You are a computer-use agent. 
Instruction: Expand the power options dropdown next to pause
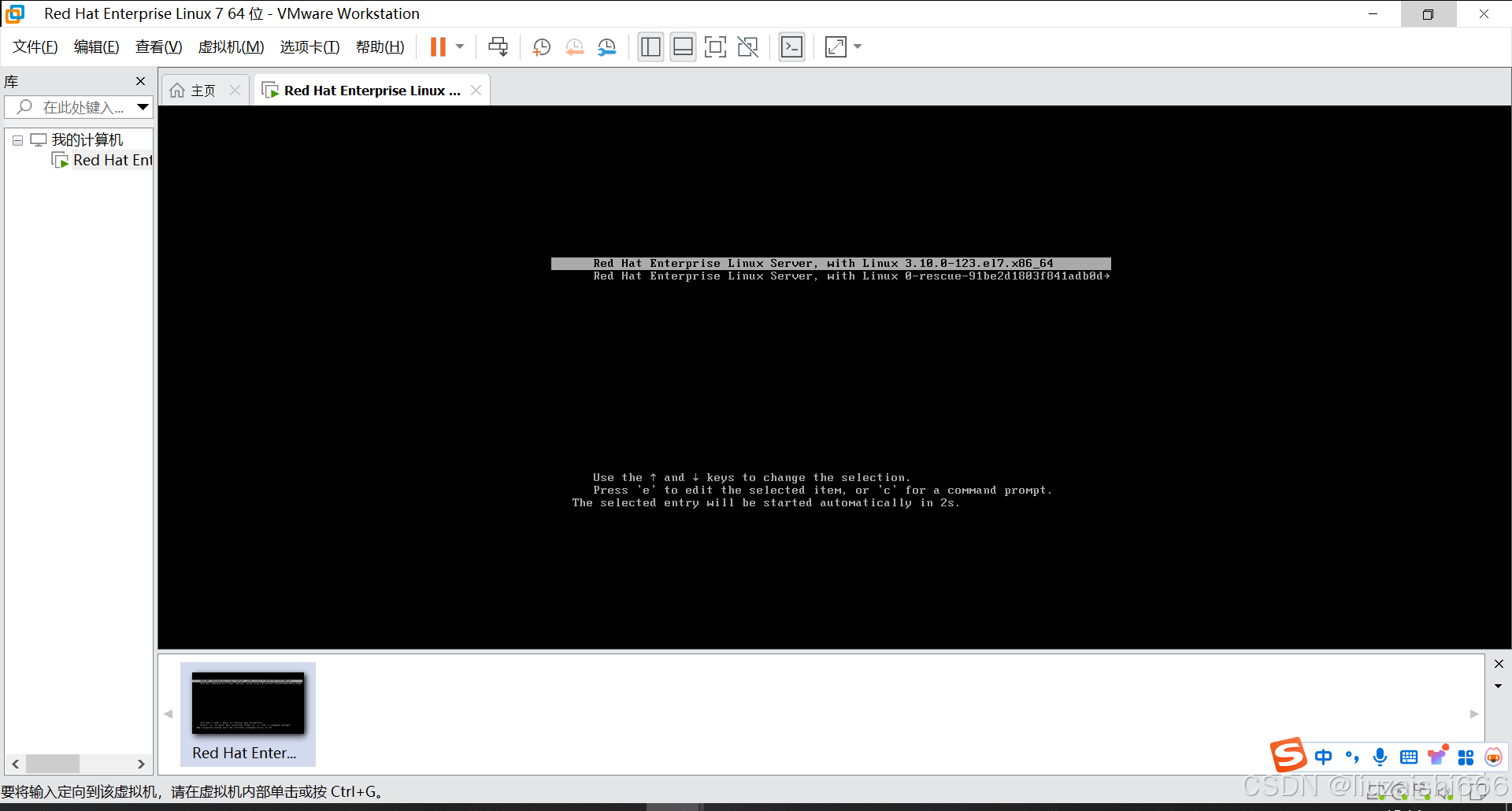[x=460, y=47]
